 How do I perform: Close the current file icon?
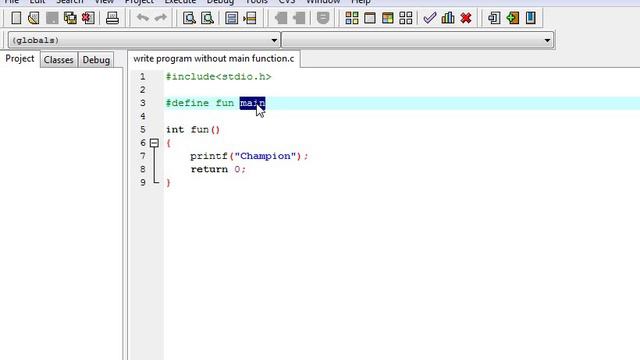pyautogui.click(x=88, y=18)
